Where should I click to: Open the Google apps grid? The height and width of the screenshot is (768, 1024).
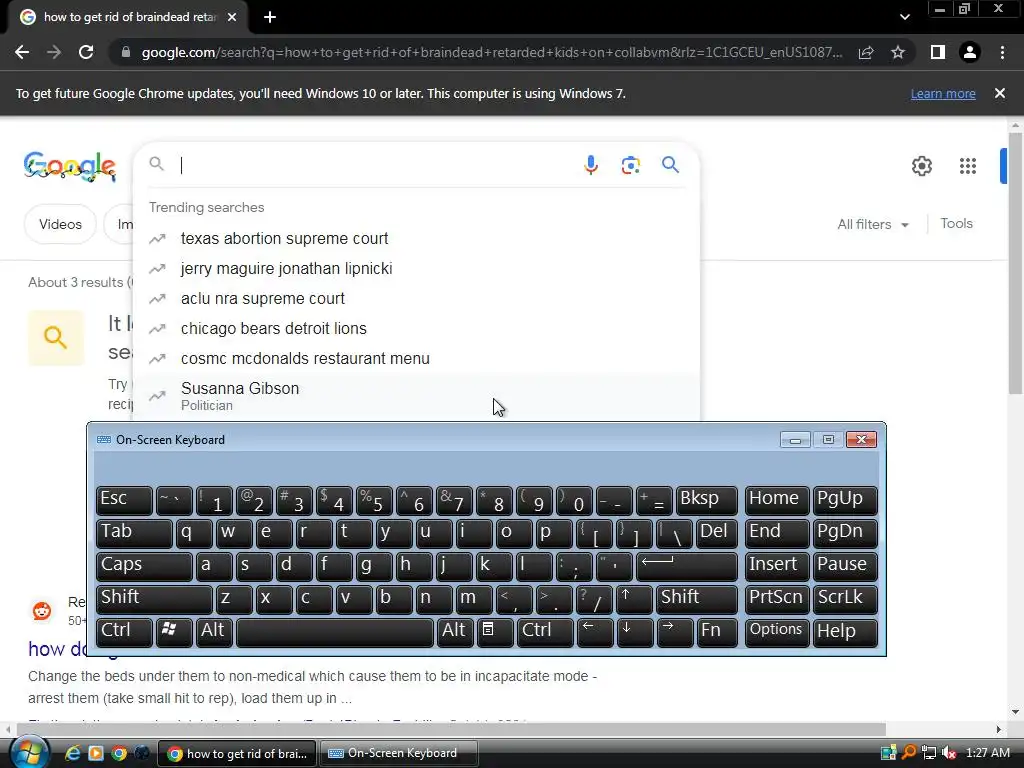pos(968,166)
